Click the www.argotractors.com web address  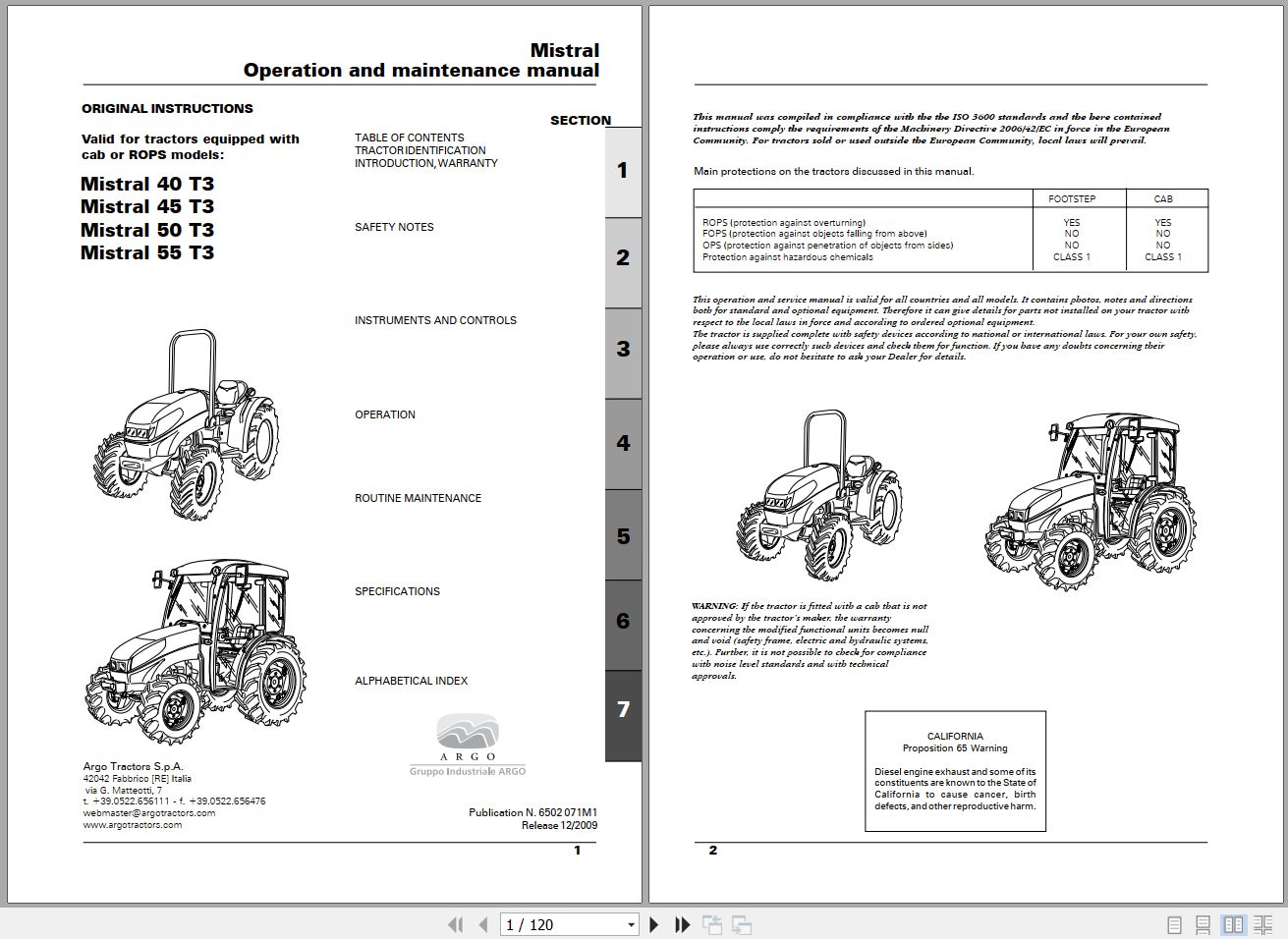click(x=133, y=825)
